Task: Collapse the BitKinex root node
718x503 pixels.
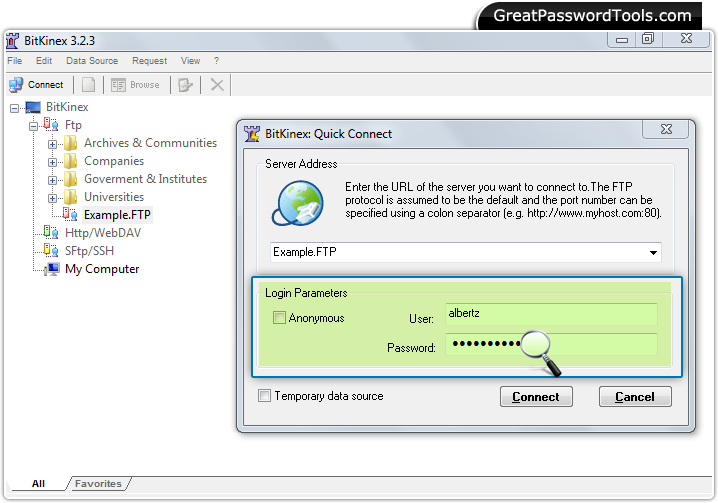Action: [x=15, y=108]
